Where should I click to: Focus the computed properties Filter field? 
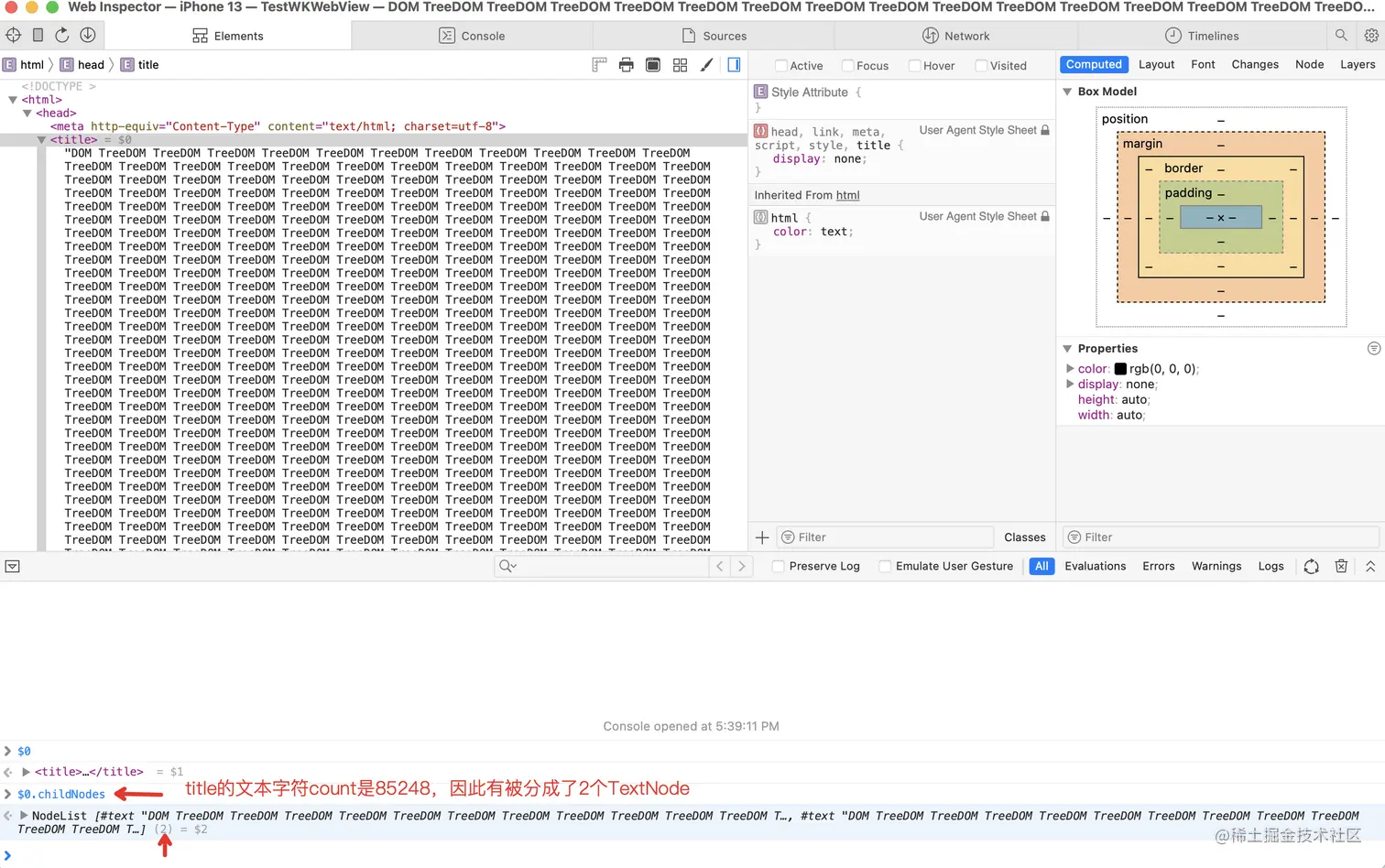point(1221,537)
